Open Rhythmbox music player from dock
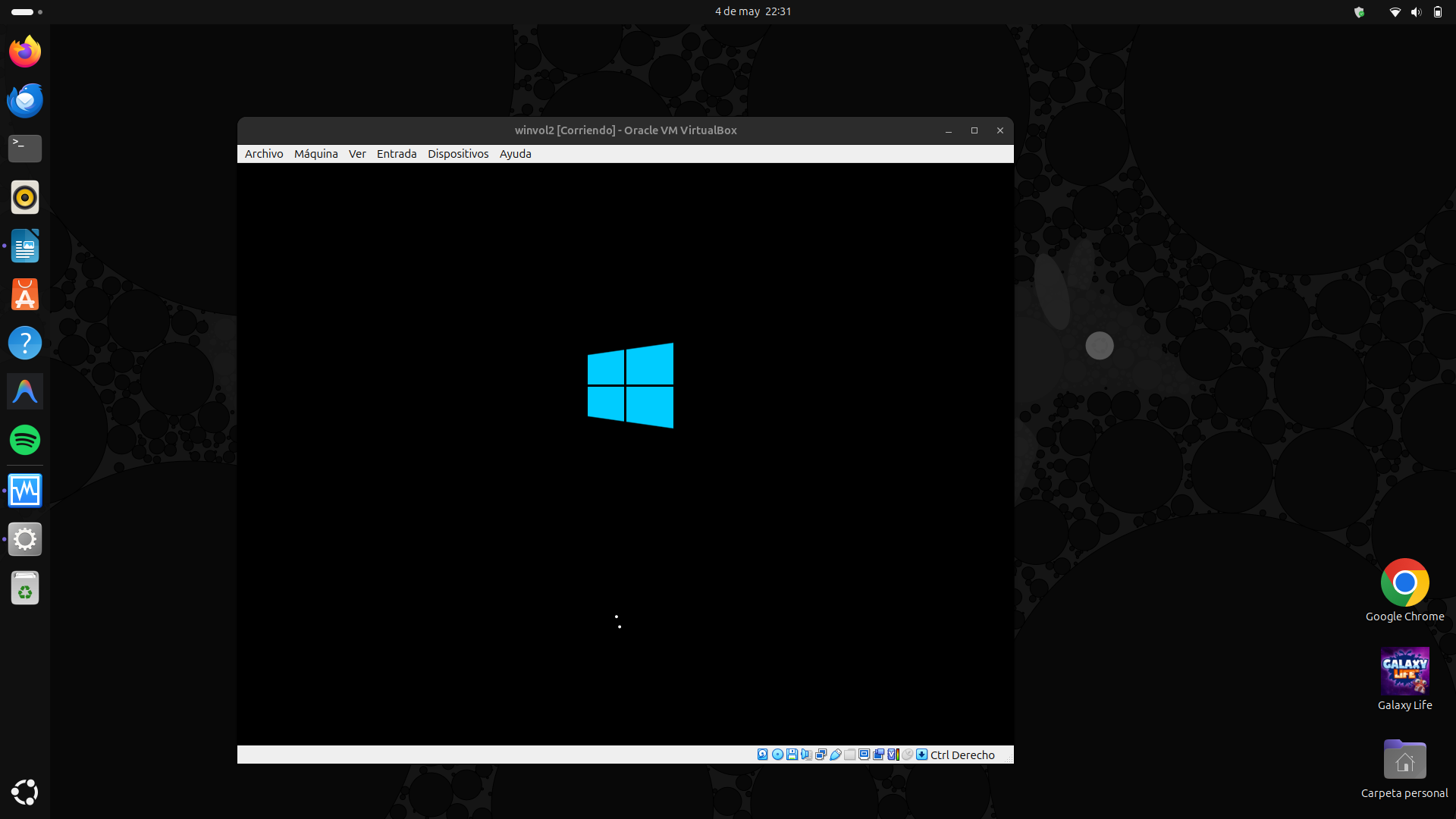 (x=25, y=197)
